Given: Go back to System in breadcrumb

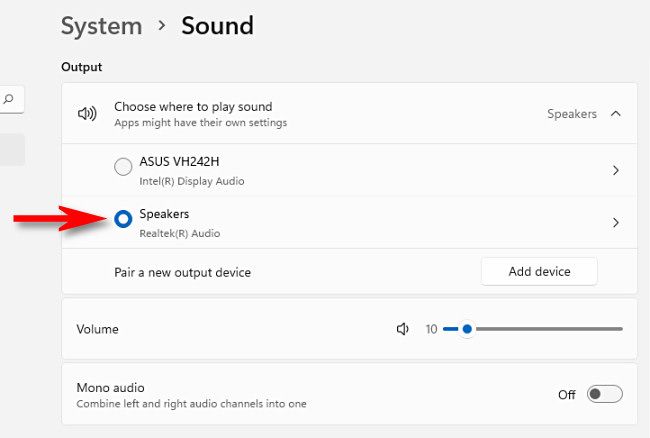Looking at the screenshot, I should coord(102,26).
